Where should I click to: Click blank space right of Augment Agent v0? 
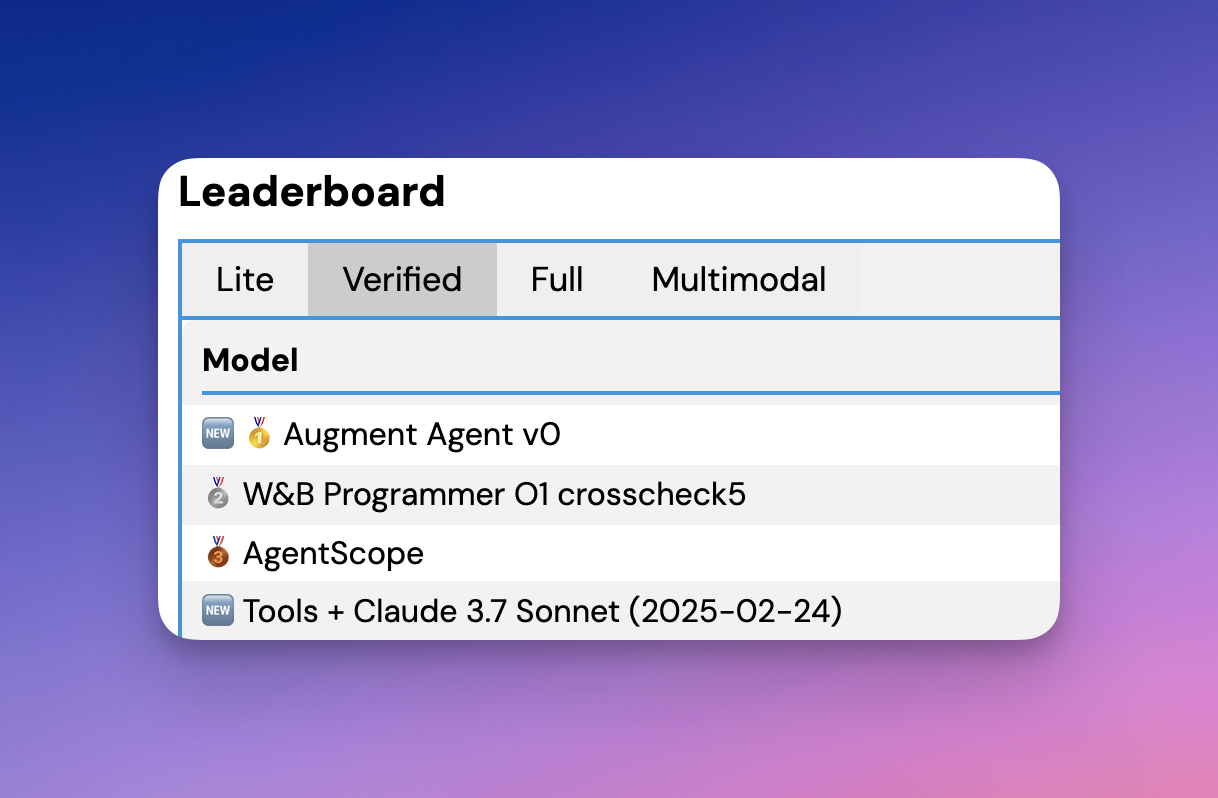click(800, 435)
